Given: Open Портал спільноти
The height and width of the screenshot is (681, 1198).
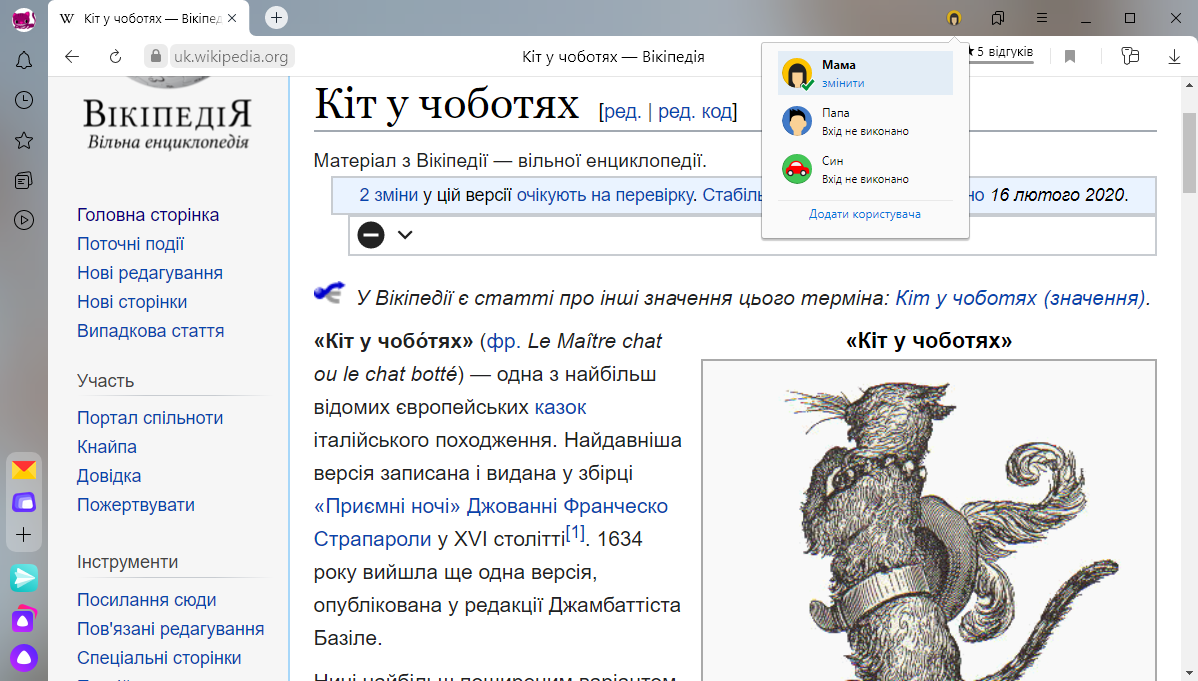Looking at the screenshot, I should point(150,418).
